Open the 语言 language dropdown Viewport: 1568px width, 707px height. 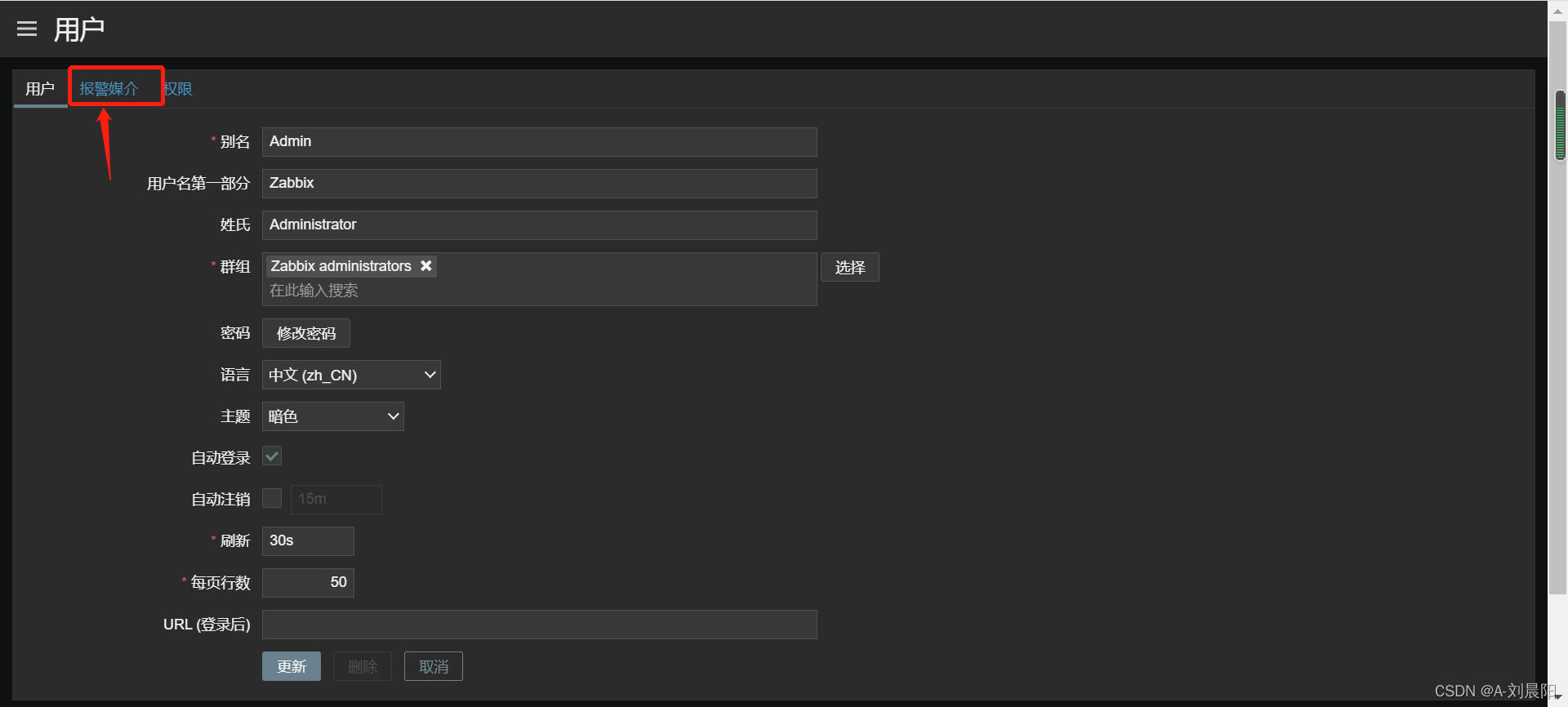[x=351, y=375]
